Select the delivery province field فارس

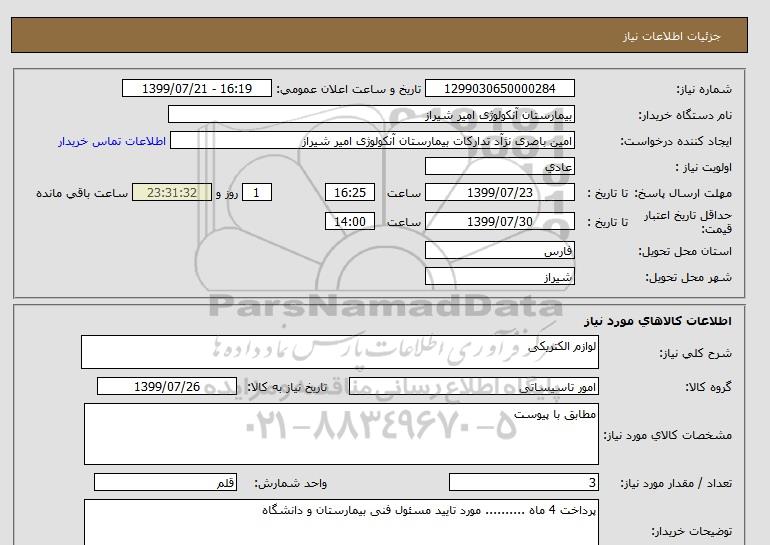[499, 250]
